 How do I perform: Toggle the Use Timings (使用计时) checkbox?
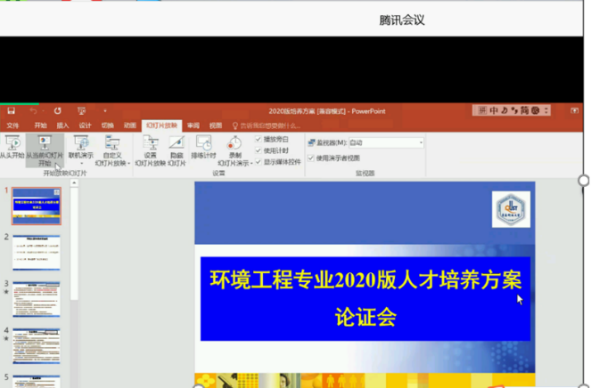click(x=258, y=150)
